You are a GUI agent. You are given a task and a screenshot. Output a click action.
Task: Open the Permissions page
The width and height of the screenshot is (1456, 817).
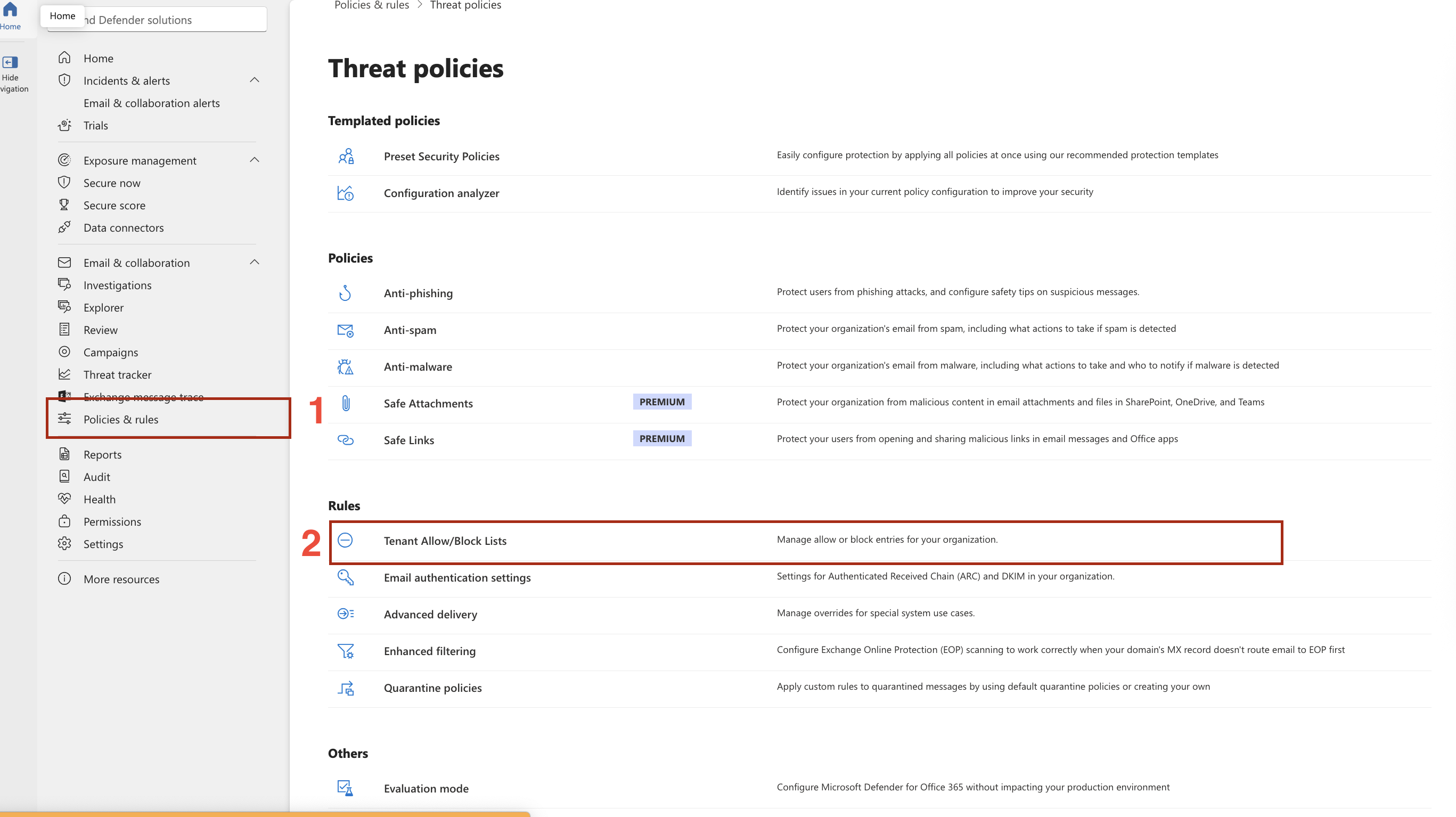(x=112, y=521)
